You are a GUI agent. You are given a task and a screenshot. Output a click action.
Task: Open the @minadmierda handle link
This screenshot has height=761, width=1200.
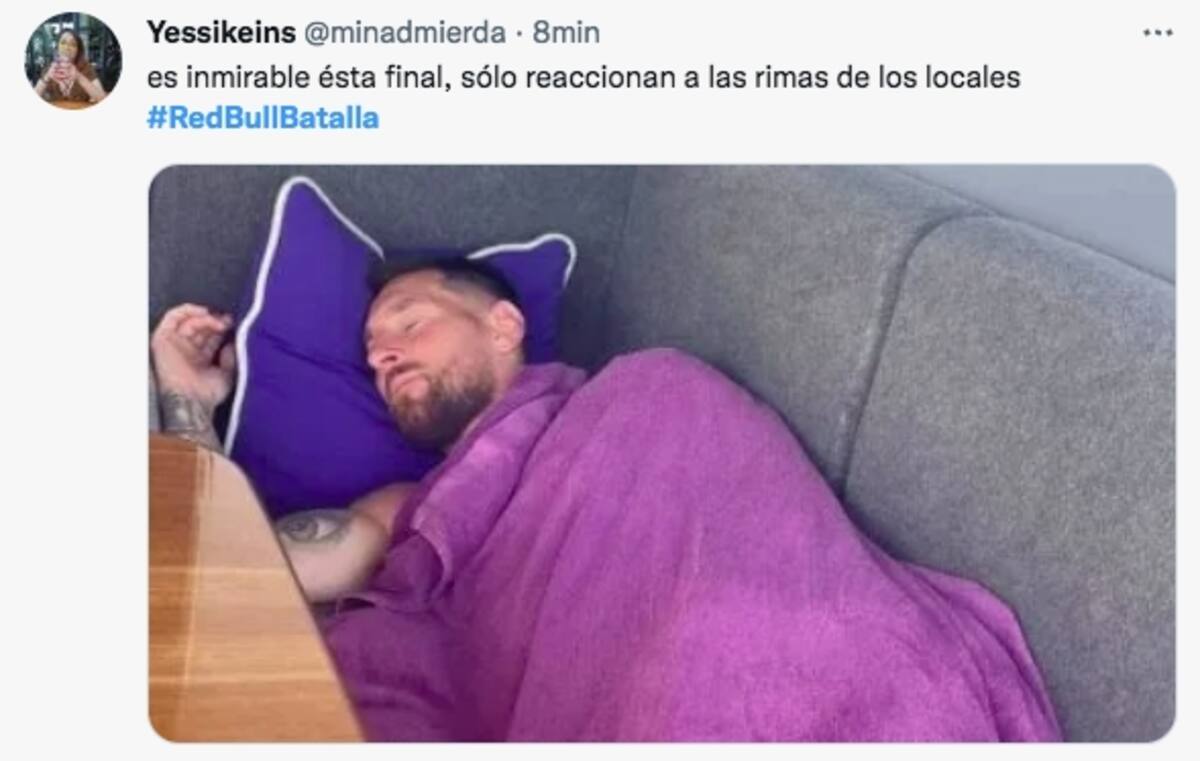click(x=404, y=33)
